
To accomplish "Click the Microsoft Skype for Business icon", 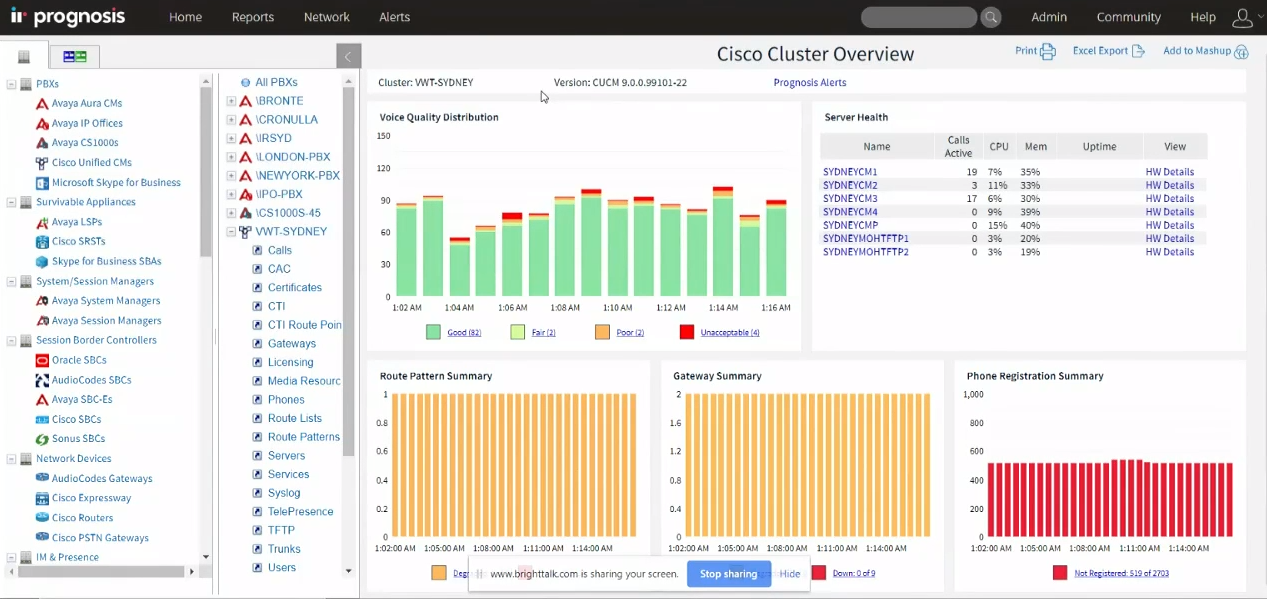I will click(x=42, y=183).
